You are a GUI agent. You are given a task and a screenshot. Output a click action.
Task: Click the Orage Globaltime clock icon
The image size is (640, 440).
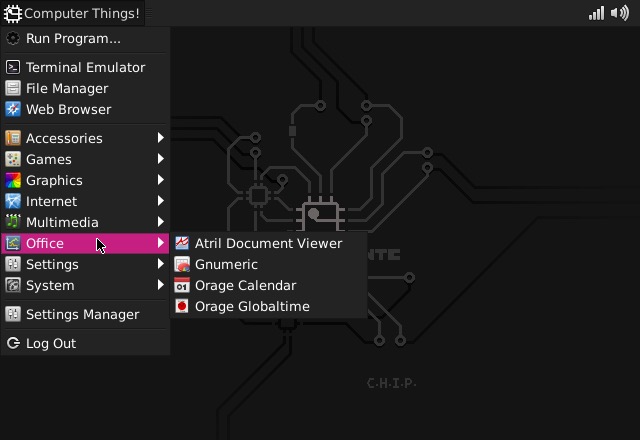click(182, 306)
